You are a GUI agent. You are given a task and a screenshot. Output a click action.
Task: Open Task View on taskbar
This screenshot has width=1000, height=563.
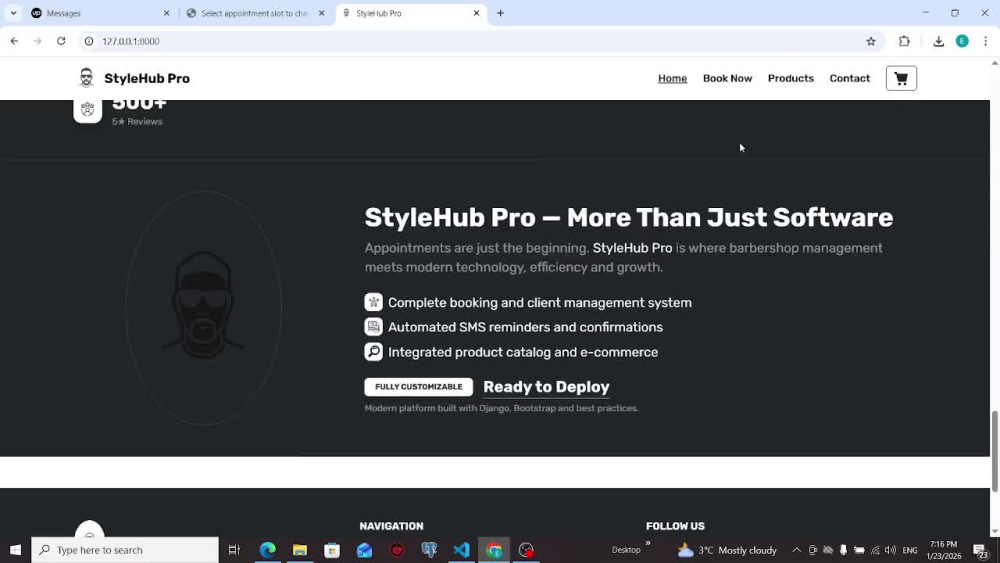click(x=234, y=550)
